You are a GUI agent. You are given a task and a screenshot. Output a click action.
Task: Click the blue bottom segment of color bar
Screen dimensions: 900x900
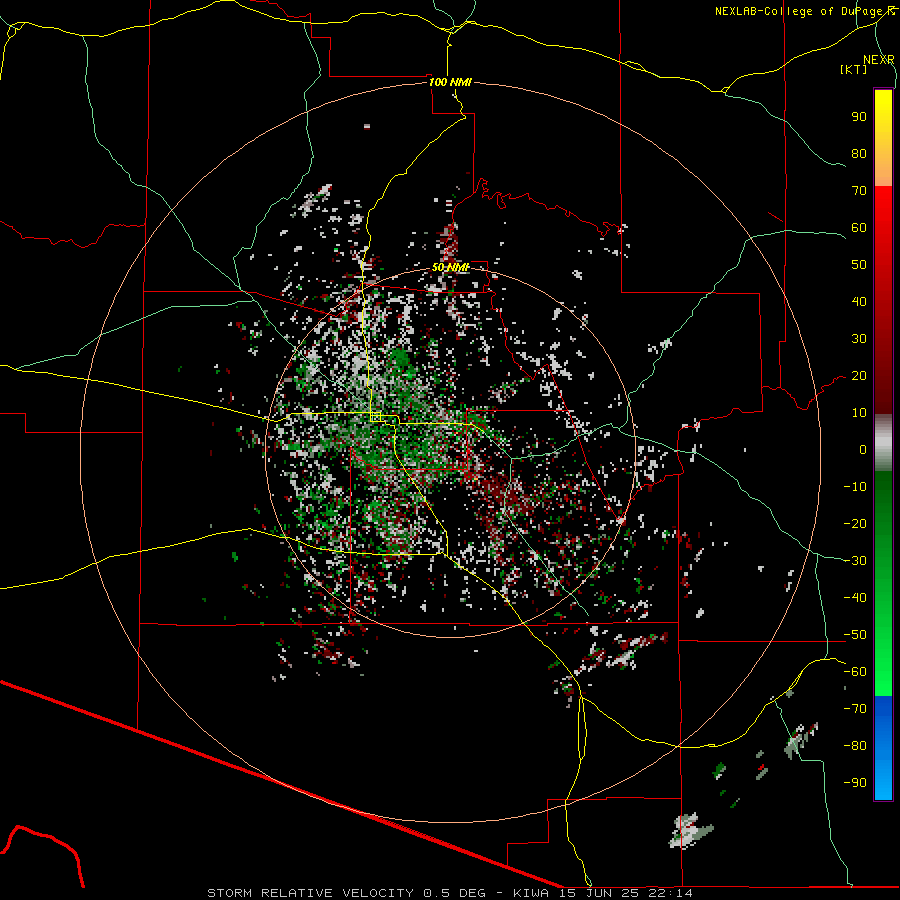pyautogui.click(x=883, y=748)
